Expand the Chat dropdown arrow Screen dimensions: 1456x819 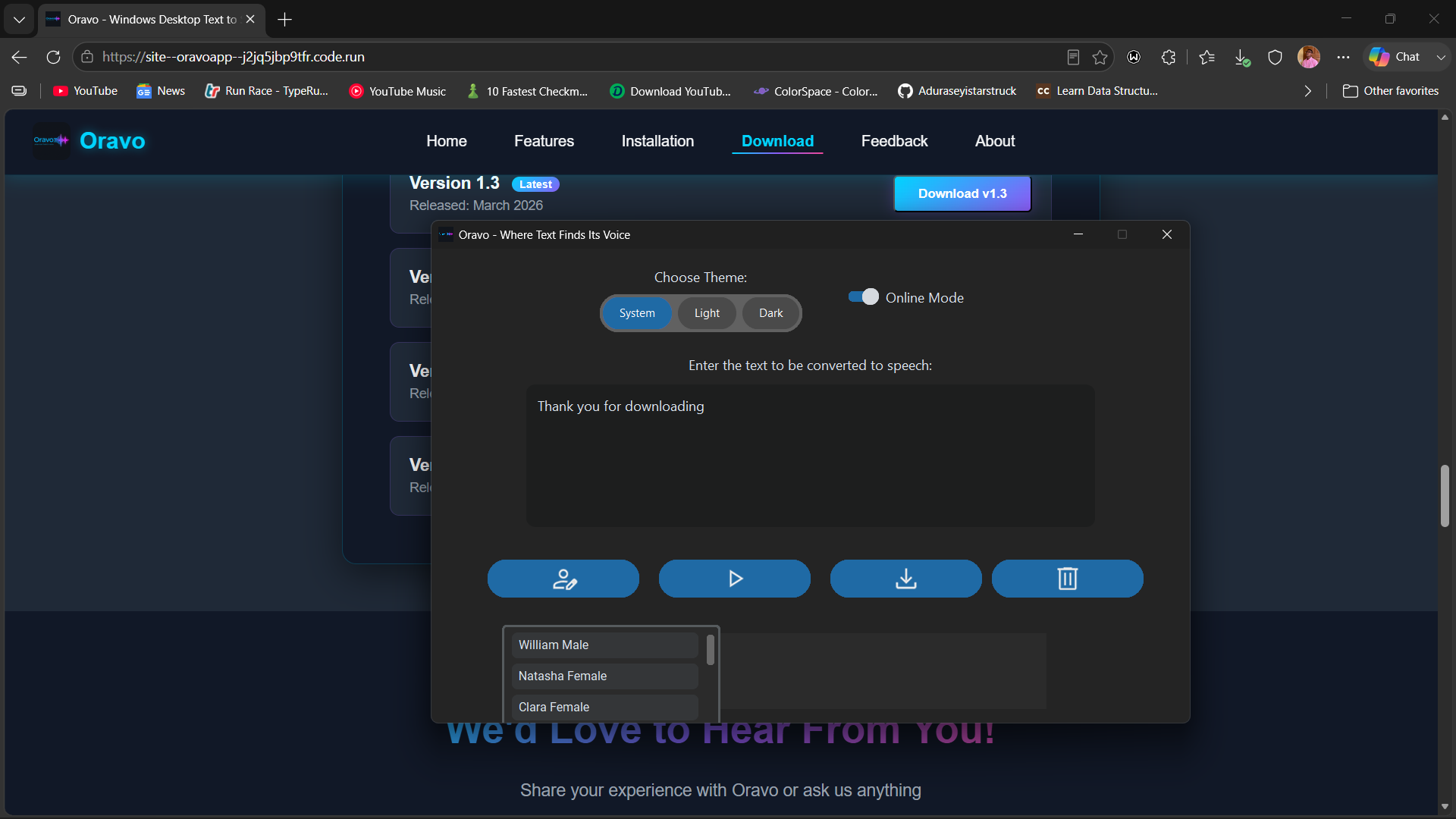pos(1441,57)
